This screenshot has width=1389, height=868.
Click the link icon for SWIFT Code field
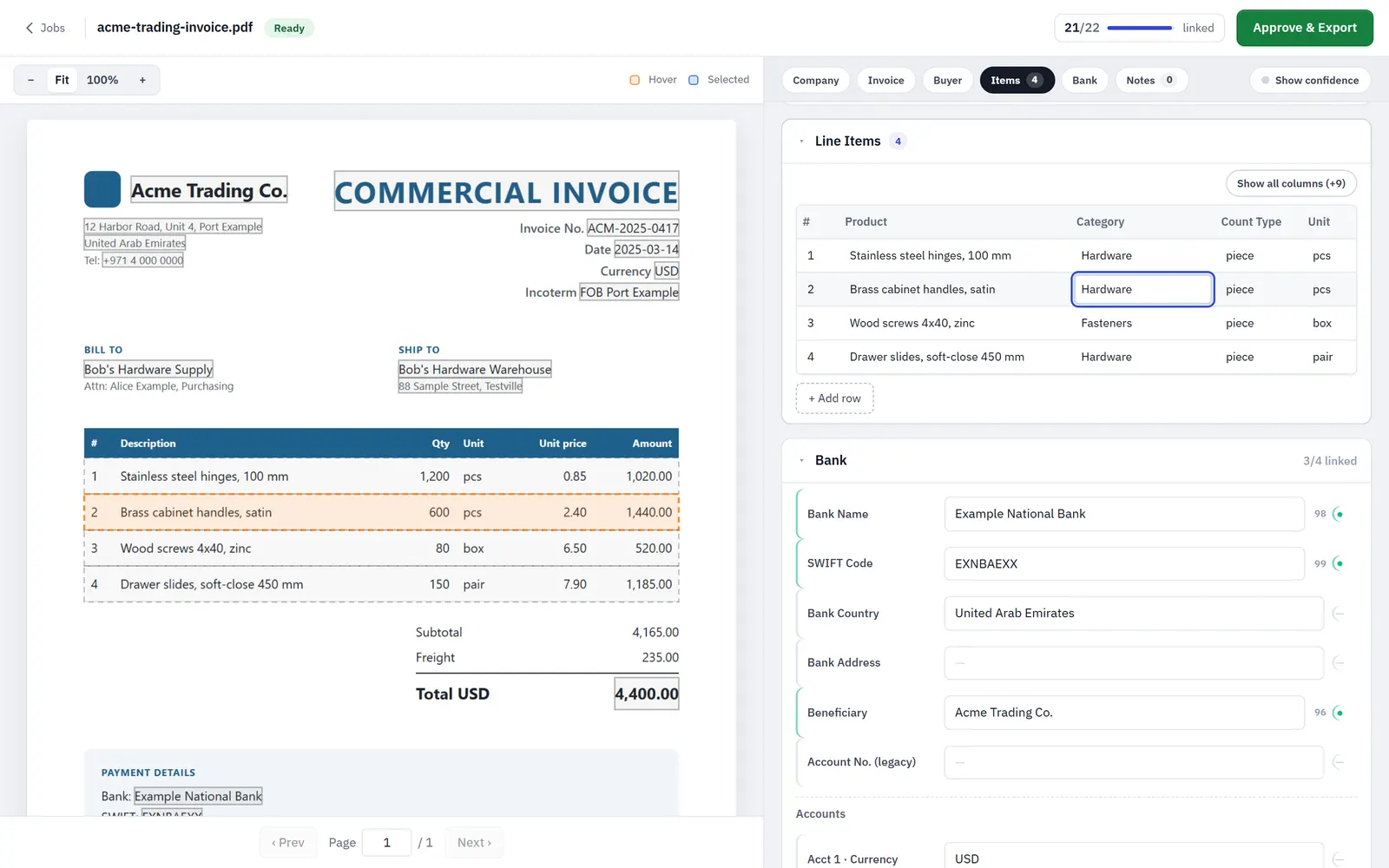point(1339,563)
